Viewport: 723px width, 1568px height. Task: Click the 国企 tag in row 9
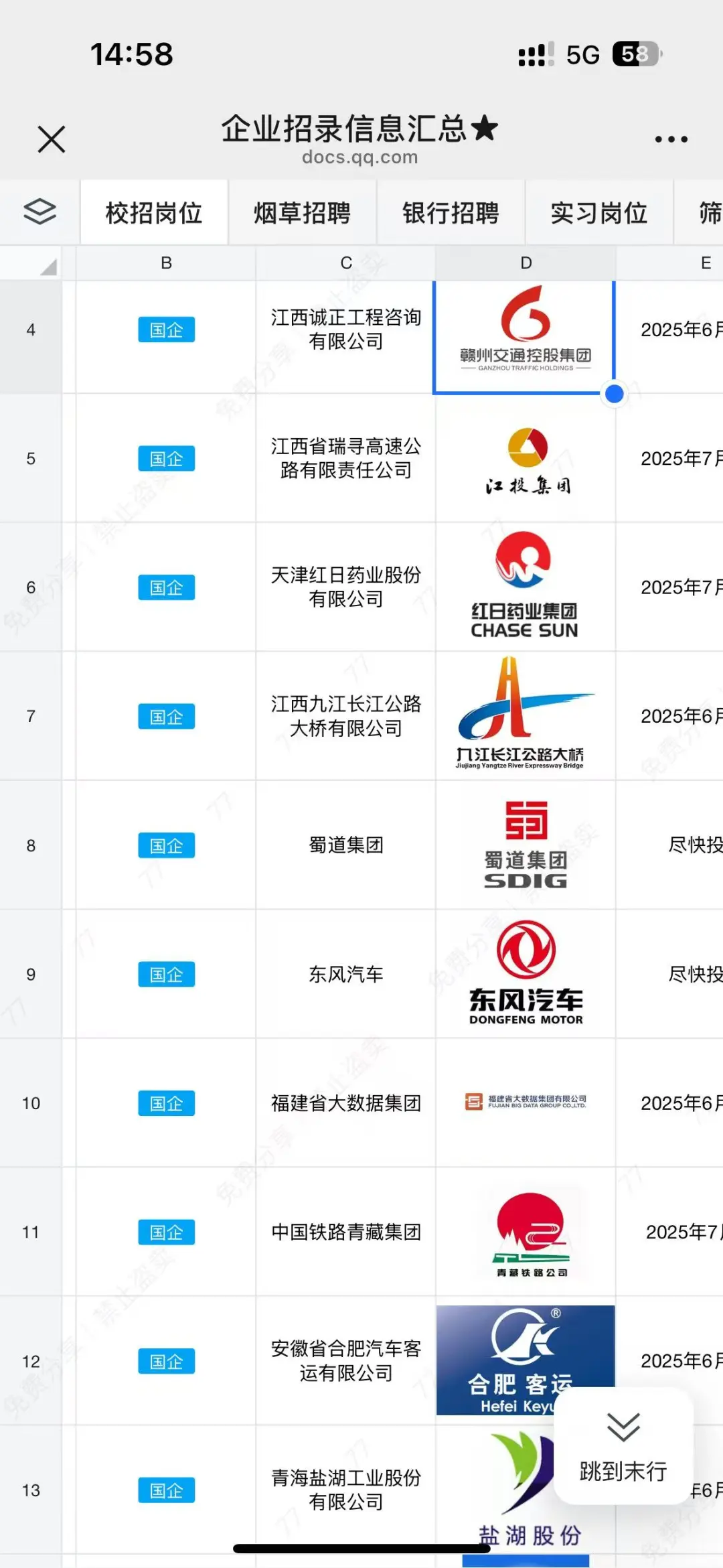166,975
